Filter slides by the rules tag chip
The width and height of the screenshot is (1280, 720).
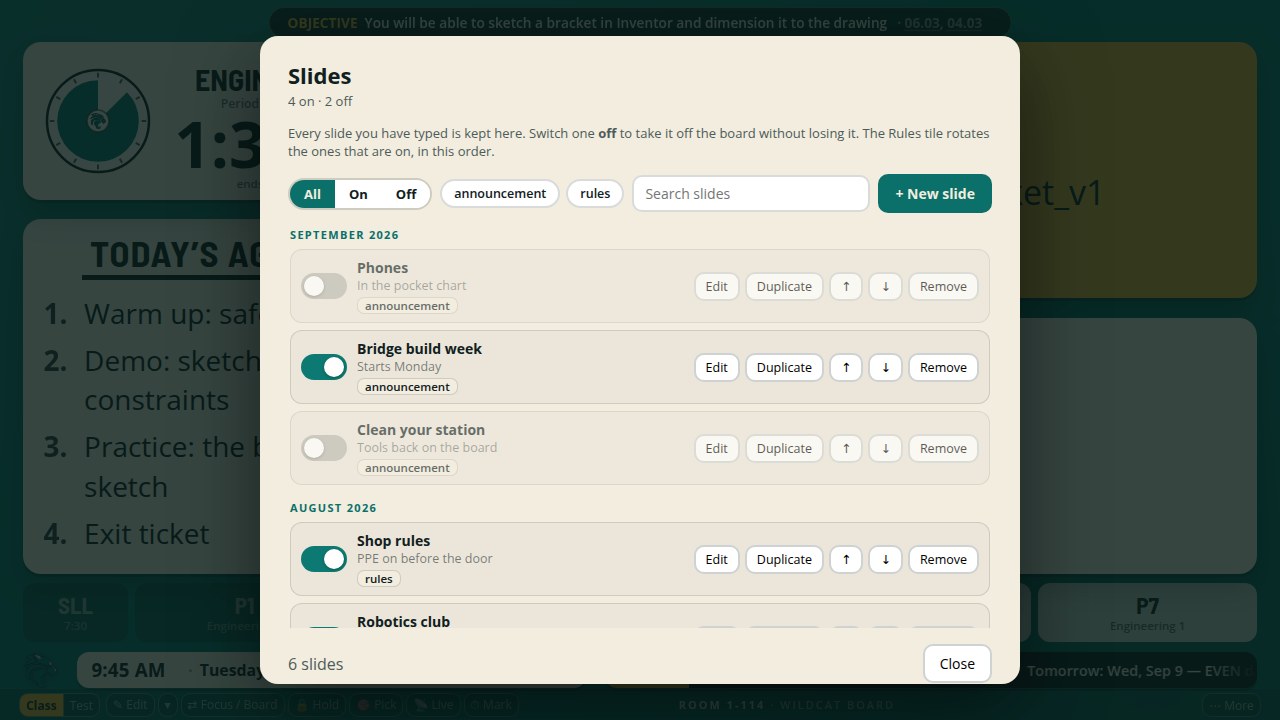(x=595, y=194)
